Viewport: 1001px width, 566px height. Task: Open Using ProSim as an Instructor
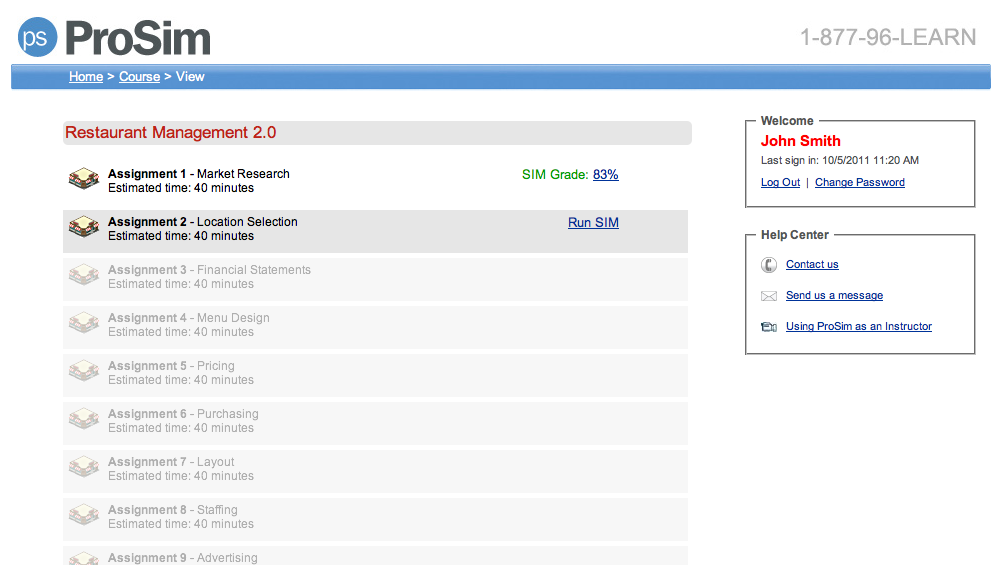[x=859, y=326]
